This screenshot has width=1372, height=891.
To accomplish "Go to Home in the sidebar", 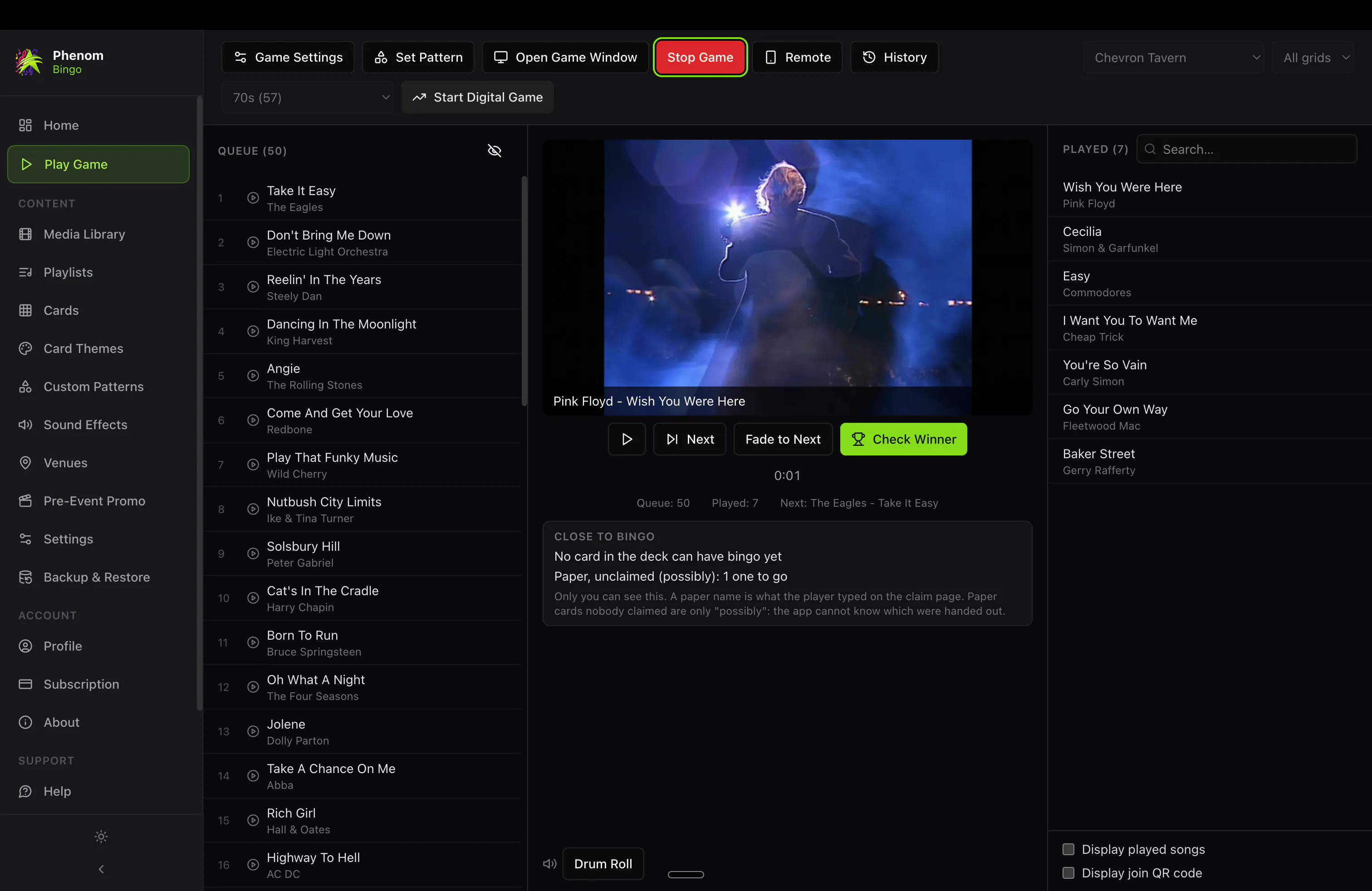I will tap(98, 125).
